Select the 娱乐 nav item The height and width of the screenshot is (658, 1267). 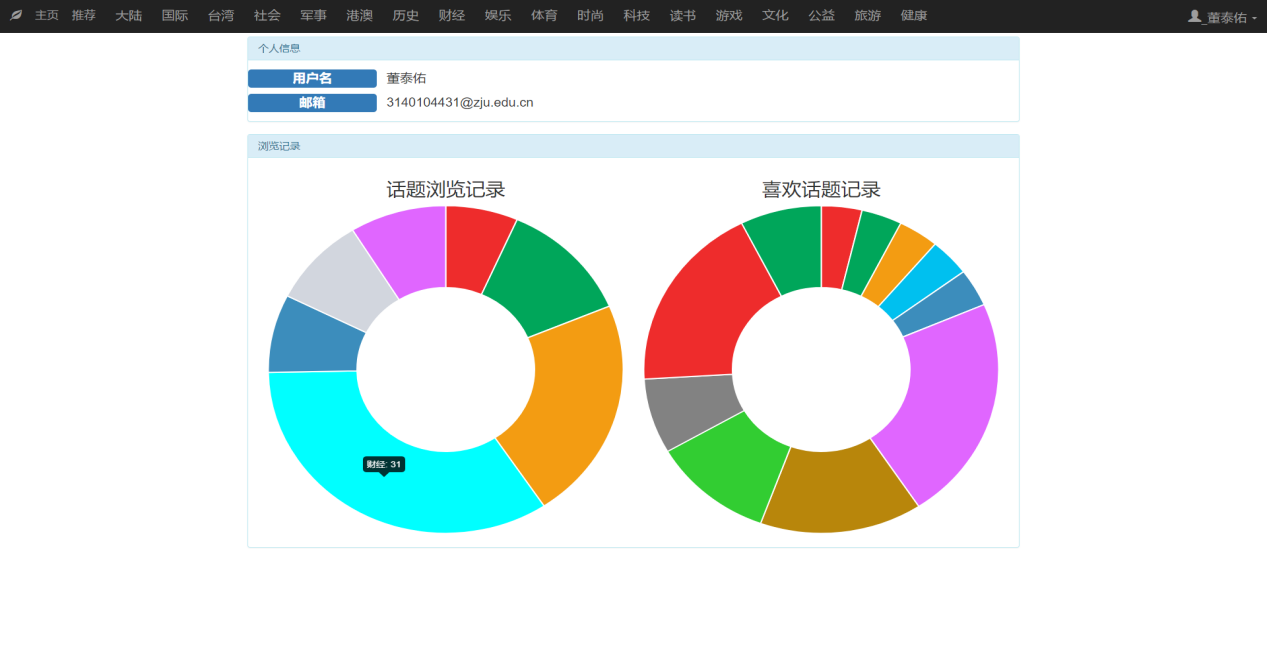pyautogui.click(x=498, y=16)
